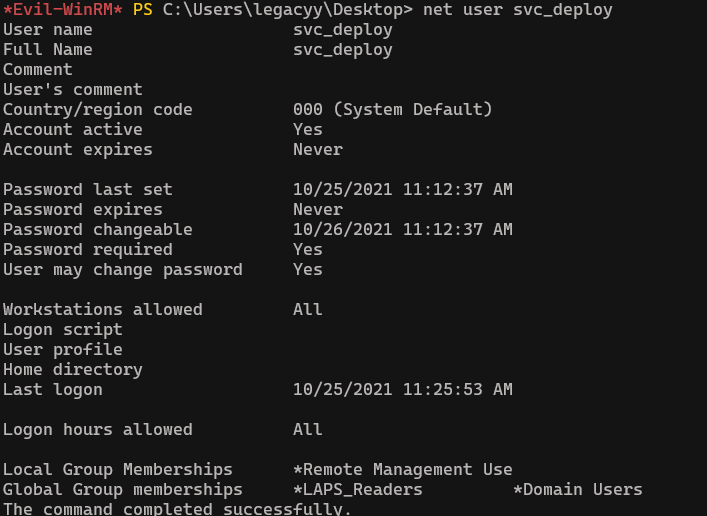707x516 pixels.
Task: Click the 'Account expires' Never value
Action: (317, 150)
